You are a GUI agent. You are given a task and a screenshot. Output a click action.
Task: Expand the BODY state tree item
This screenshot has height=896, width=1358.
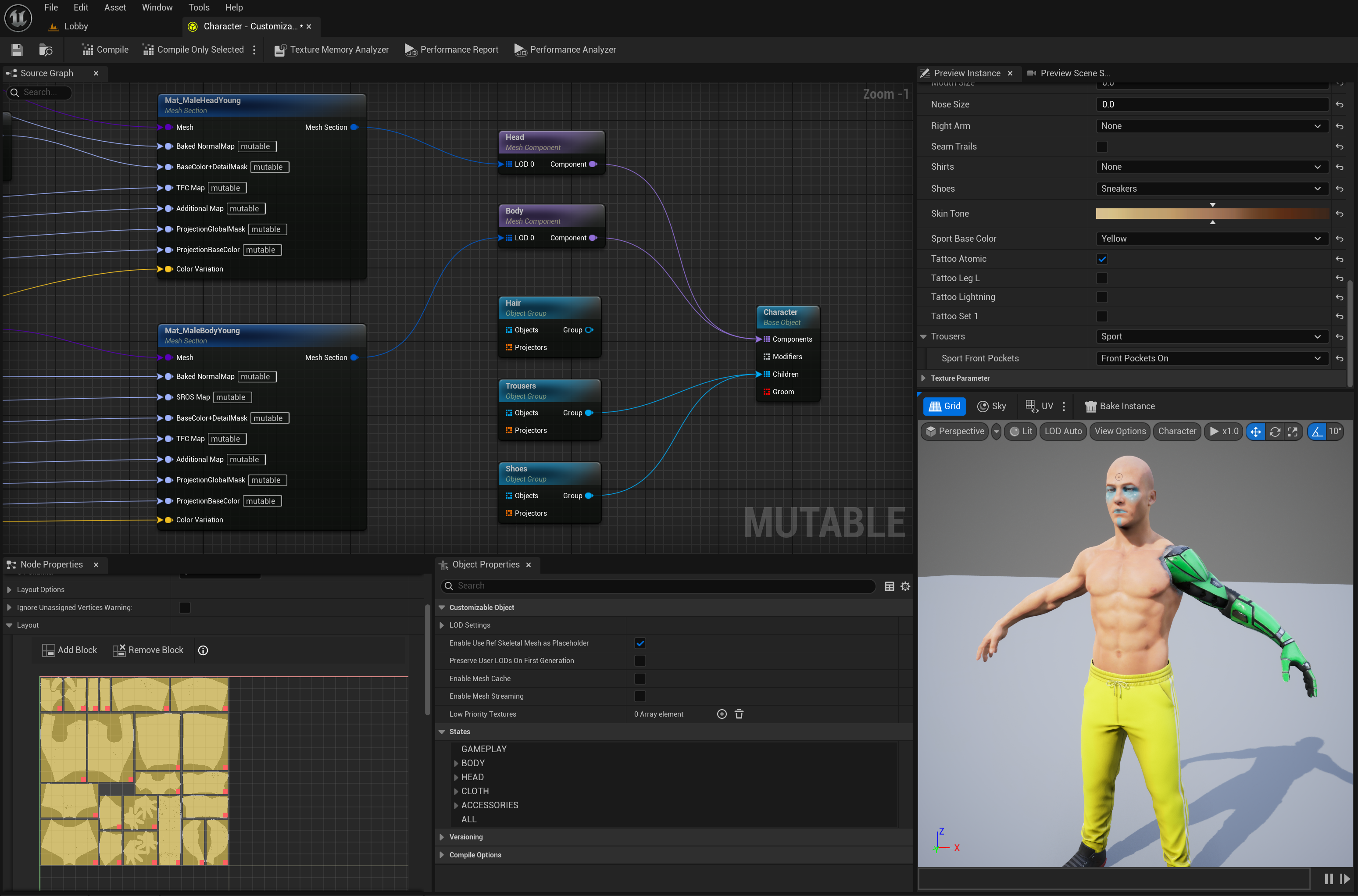click(456, 764)
